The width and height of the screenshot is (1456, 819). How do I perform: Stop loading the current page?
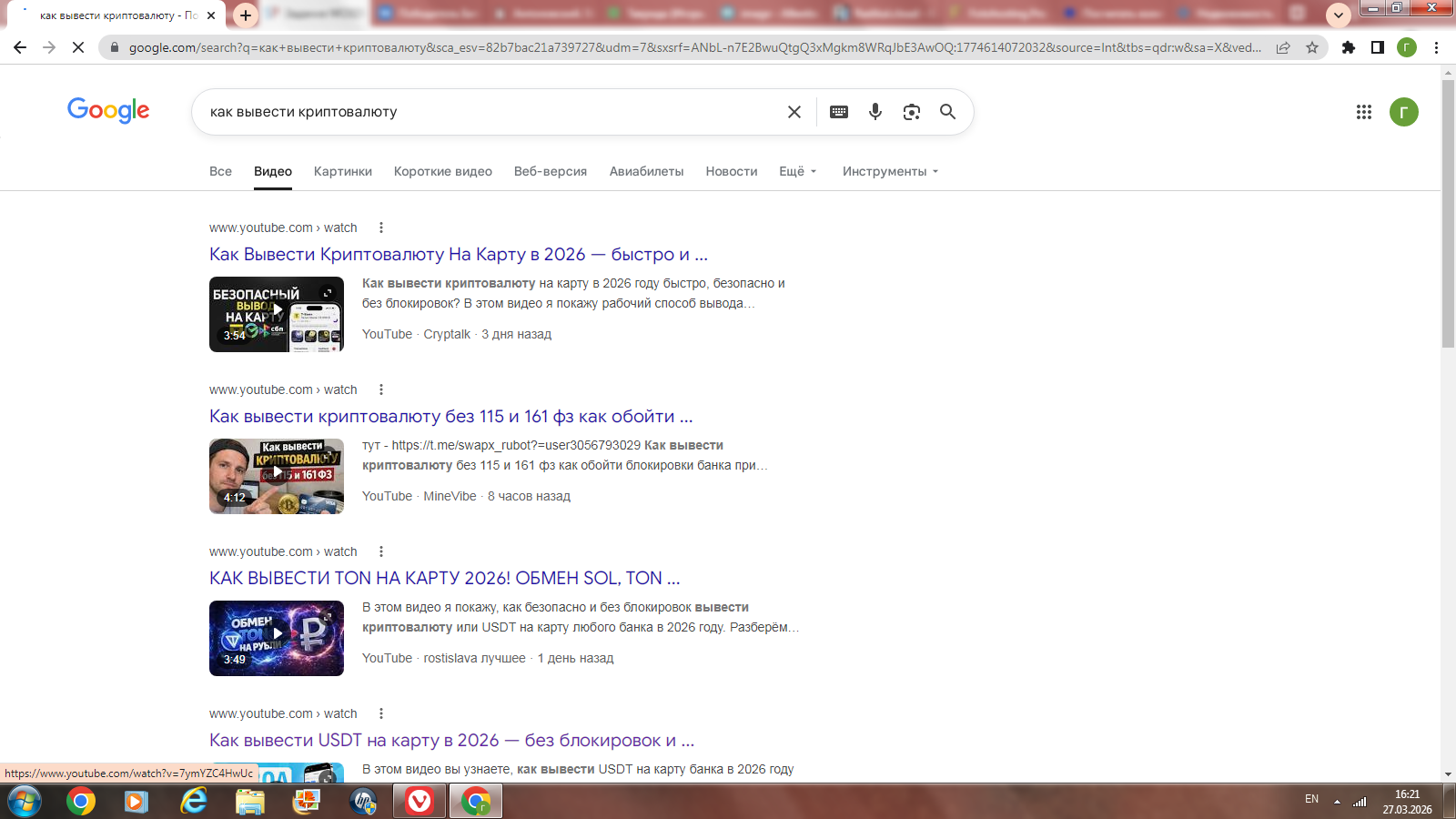78,47
